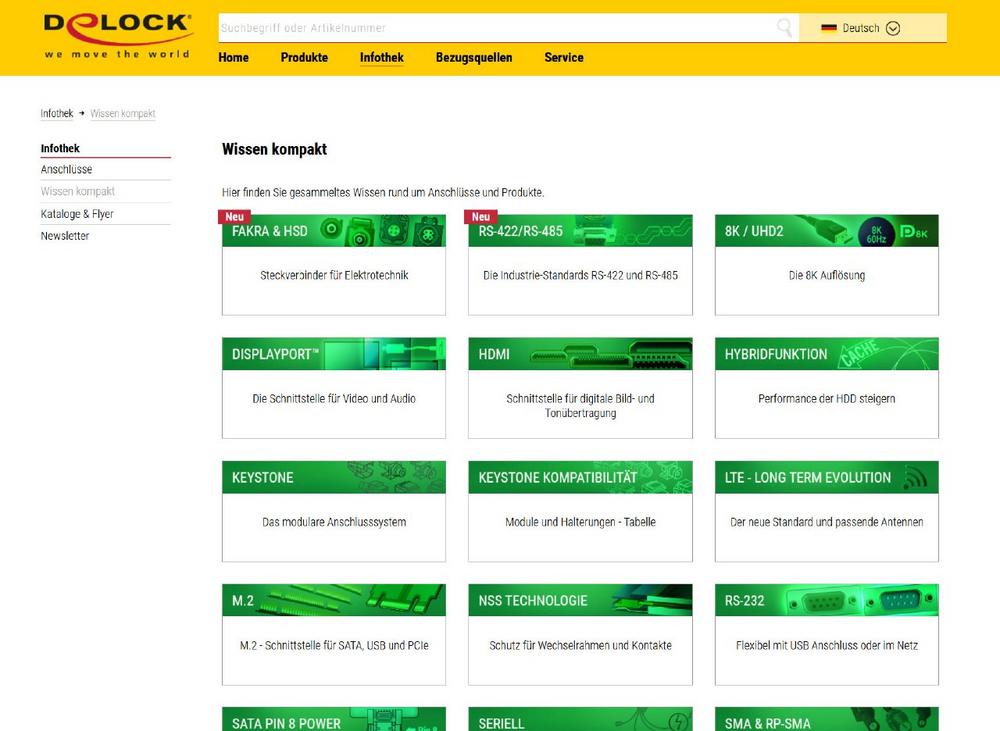Click the magnifier search icon
The width and height of the screenshot is (1000, 731).
tap(785, 28)
